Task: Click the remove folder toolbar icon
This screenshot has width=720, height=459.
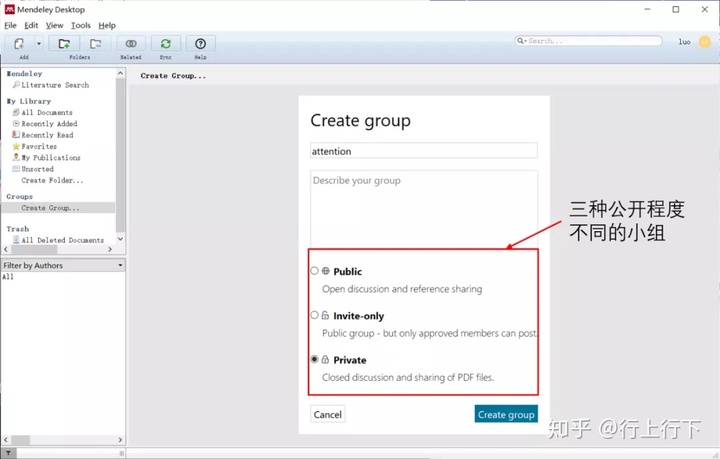Action: (96, 44)
